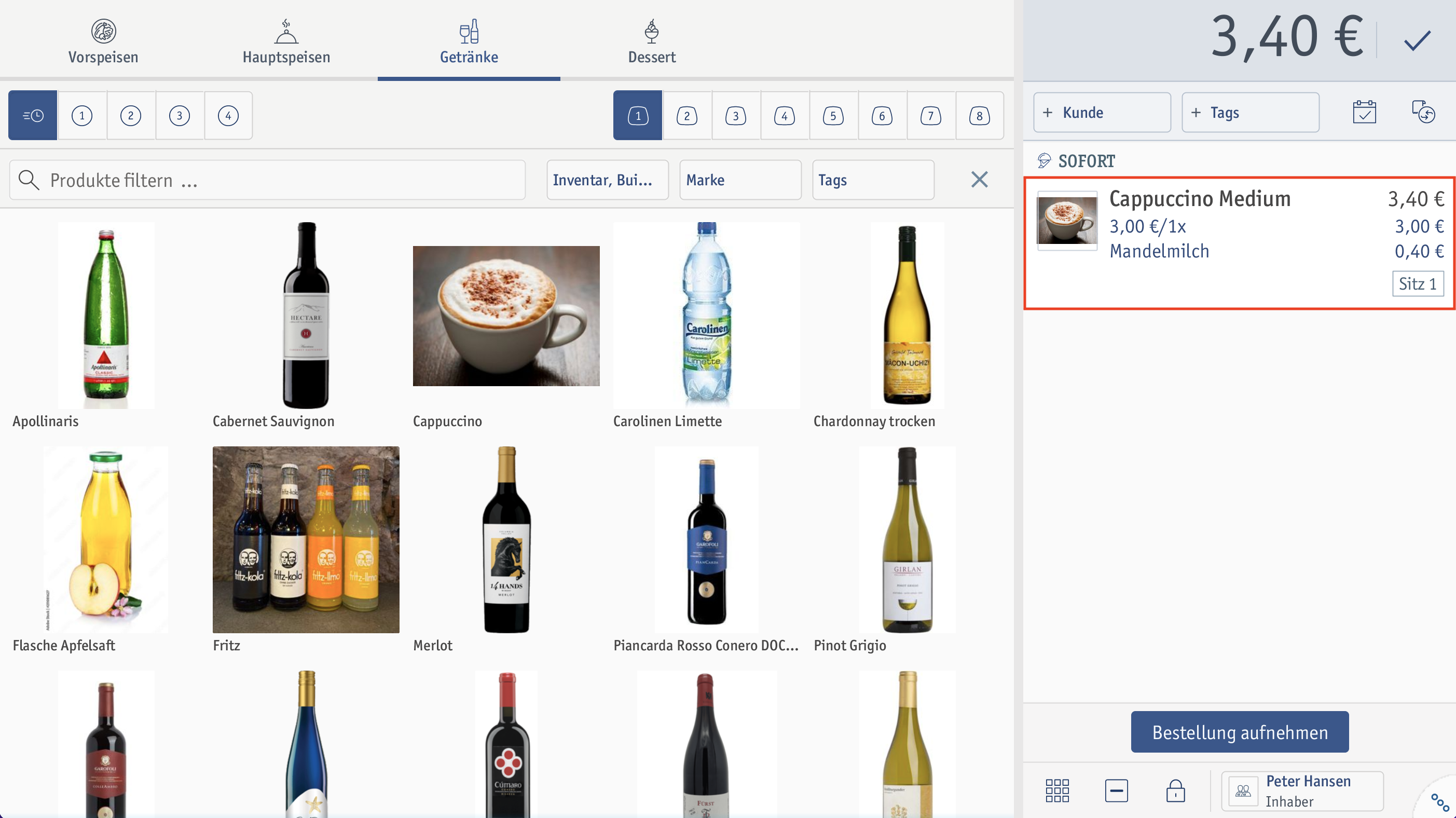
Task: Open the Marke filter dropdown
Action: coord(740,180)
